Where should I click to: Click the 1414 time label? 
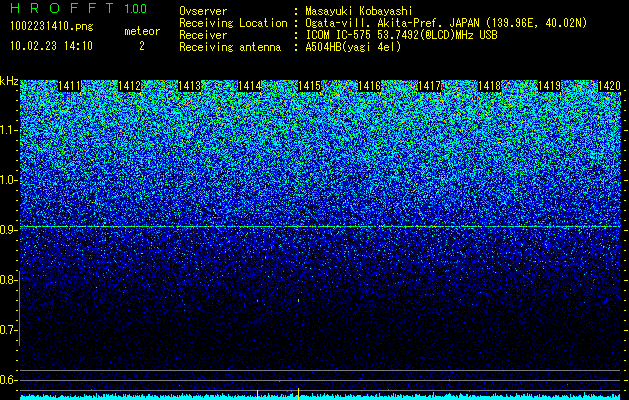(x=250, y=86)
